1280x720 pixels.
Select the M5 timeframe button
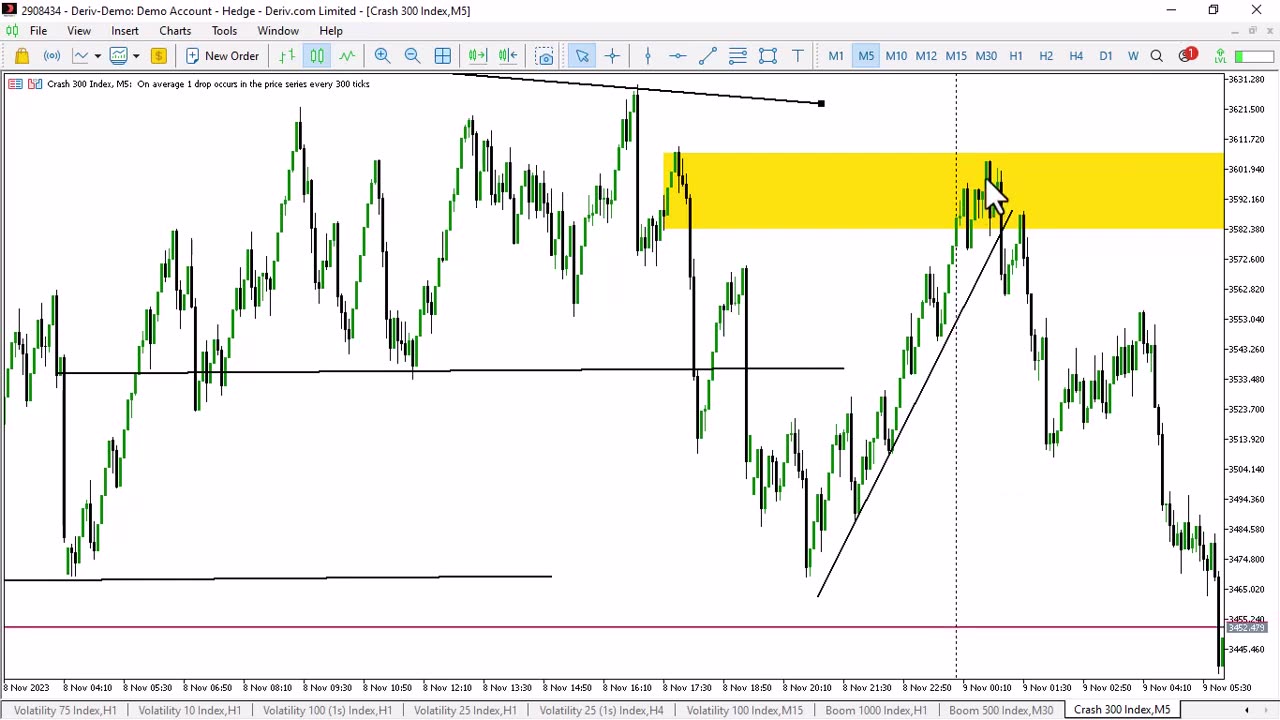pyautogui.click(x=866, y=56)
